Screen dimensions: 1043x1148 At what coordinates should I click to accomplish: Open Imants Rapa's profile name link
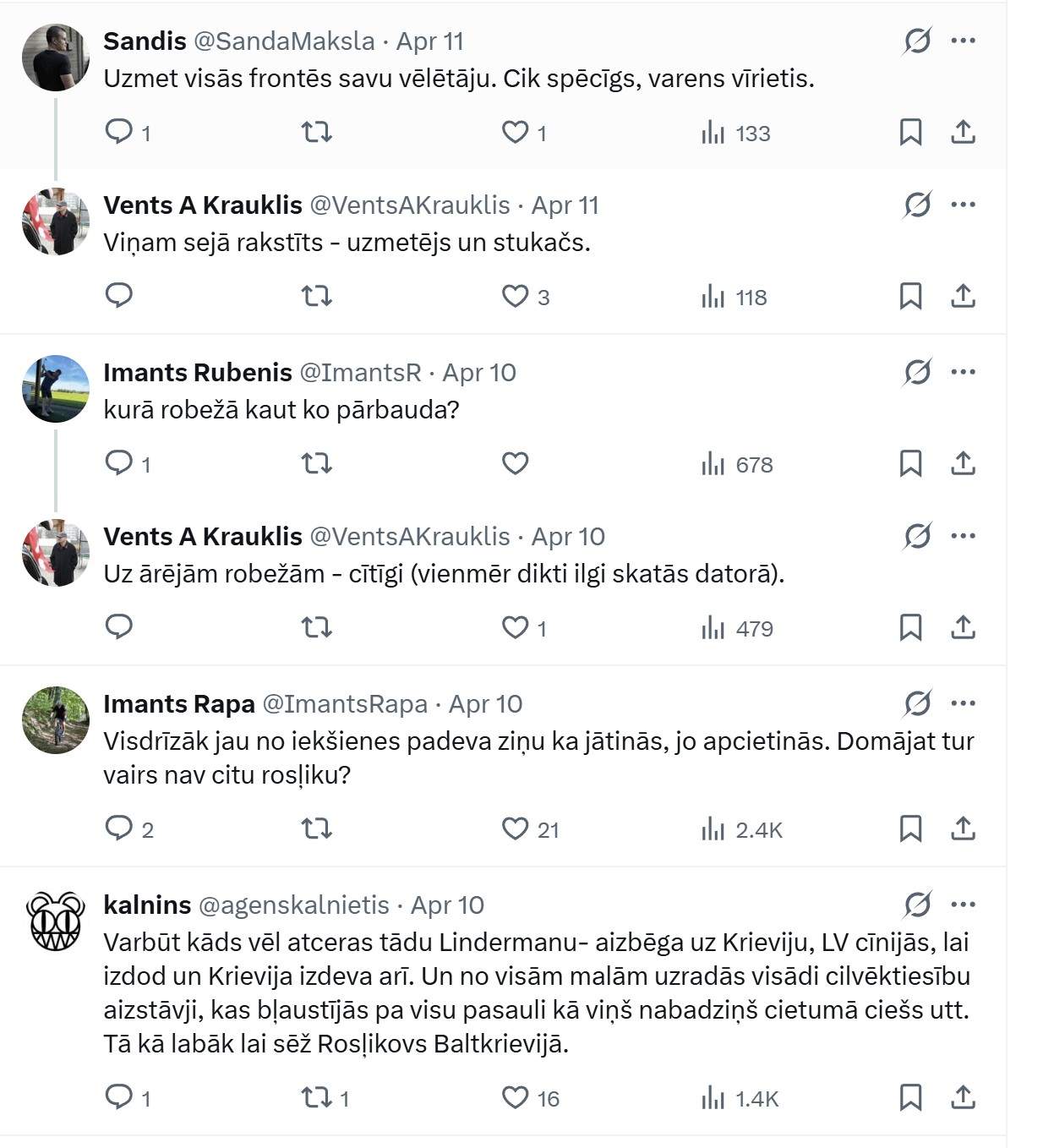click(179, 703)
